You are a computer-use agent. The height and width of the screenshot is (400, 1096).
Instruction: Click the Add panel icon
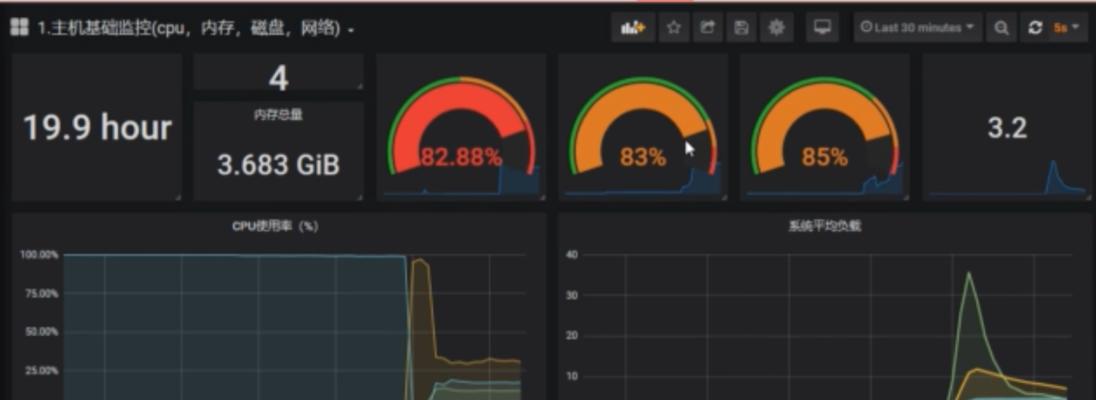(632, 28)
